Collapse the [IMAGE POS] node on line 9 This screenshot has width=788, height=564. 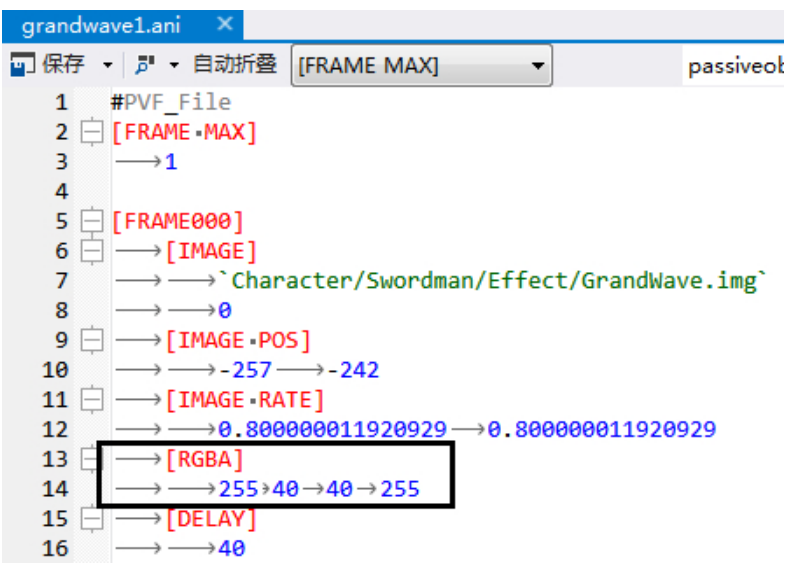coord(92,340)
